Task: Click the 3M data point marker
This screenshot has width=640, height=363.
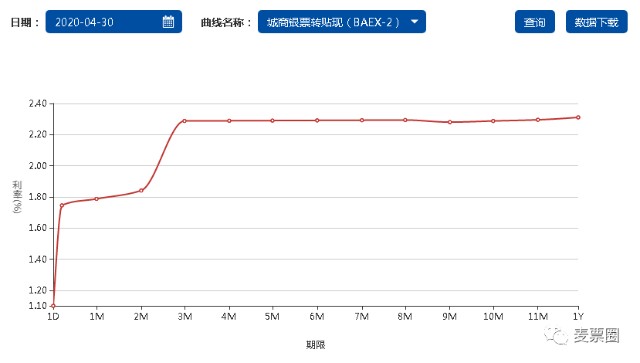Action: click(184, 121)
